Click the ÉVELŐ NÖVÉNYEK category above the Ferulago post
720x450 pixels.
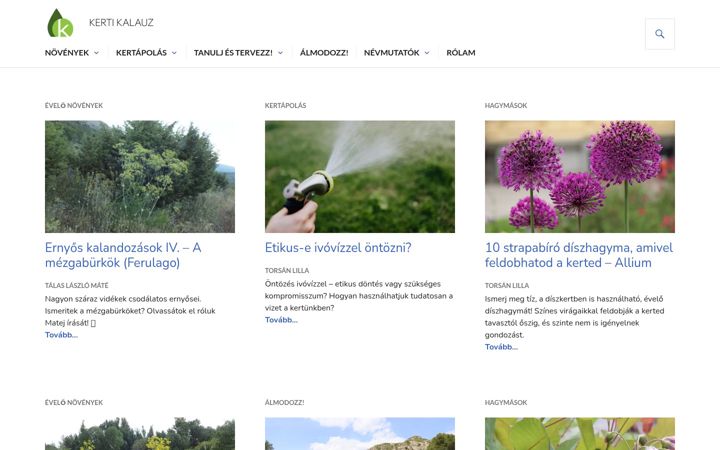(x=73, y=106)
